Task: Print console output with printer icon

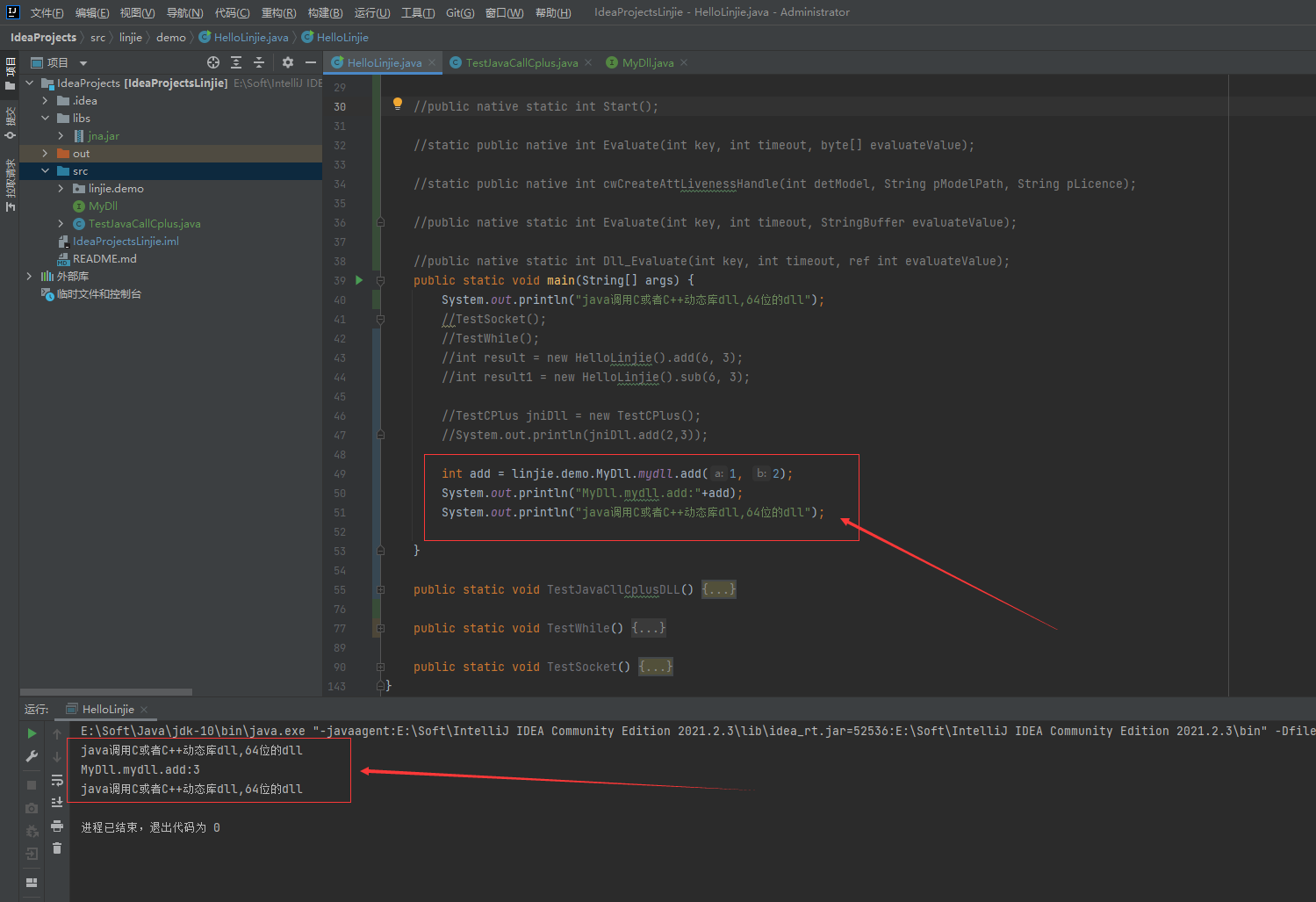Action: click(57, 826)
